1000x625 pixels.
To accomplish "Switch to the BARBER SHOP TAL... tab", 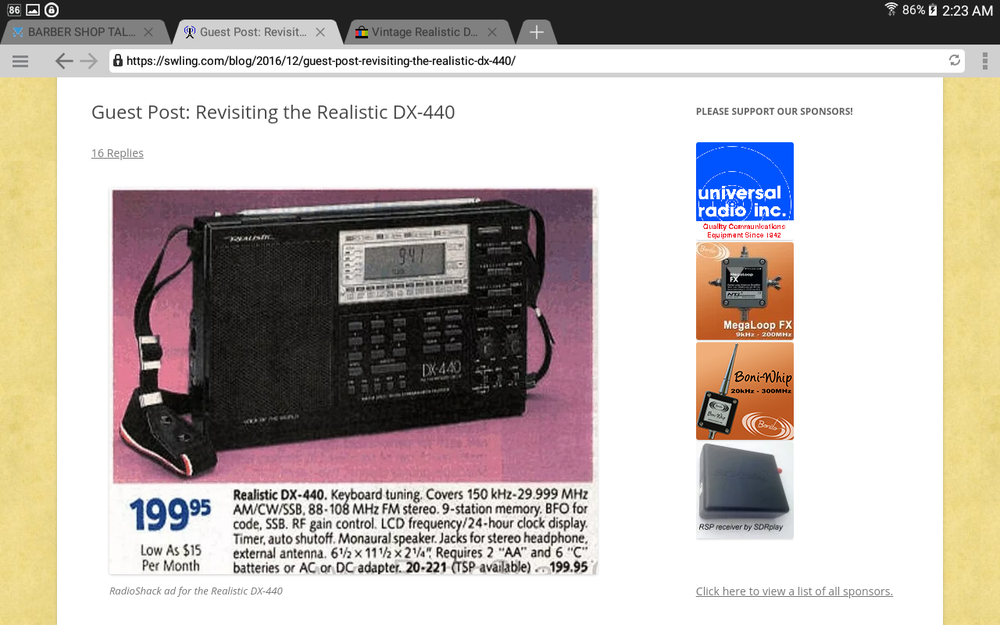I will point(84,32).
